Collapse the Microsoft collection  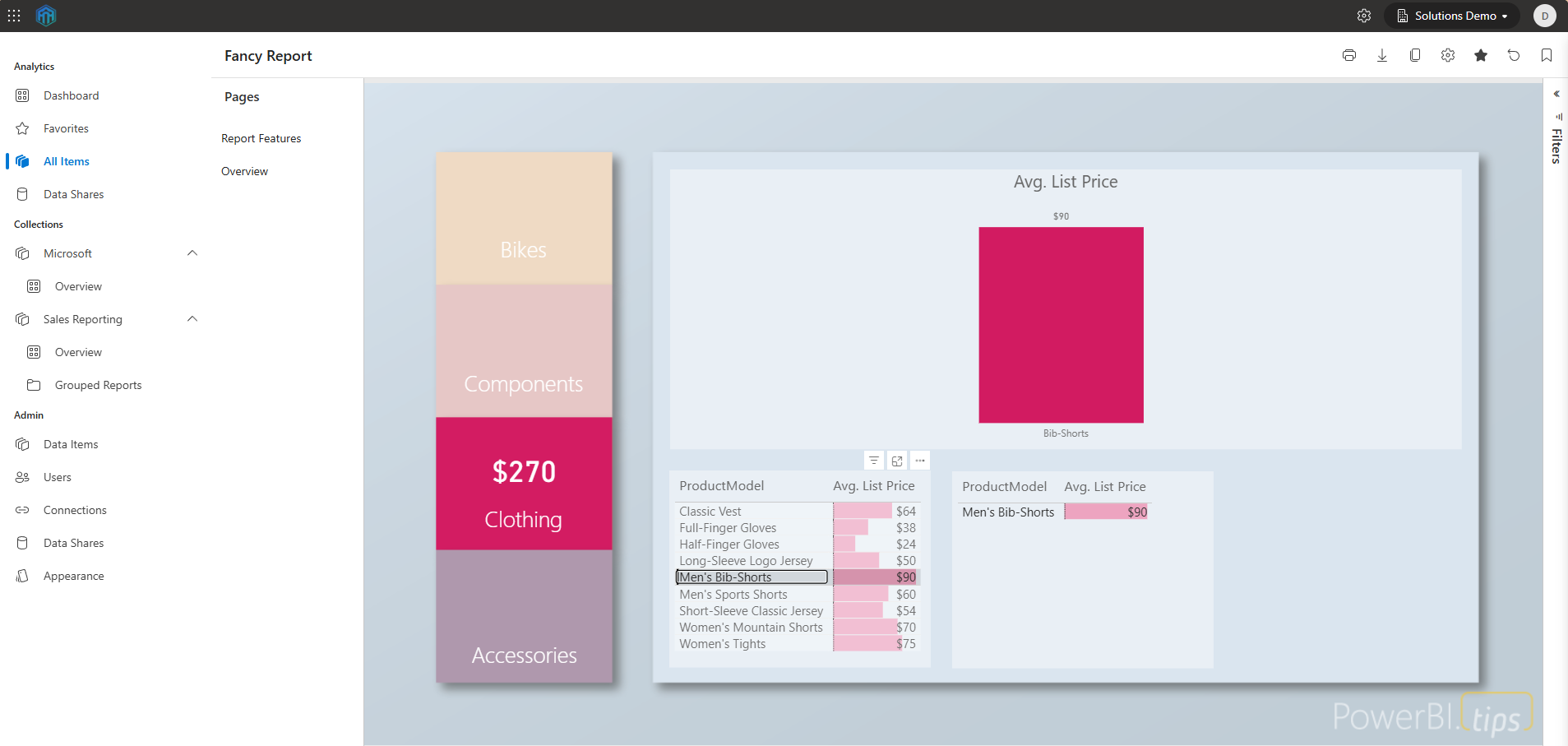192,253
